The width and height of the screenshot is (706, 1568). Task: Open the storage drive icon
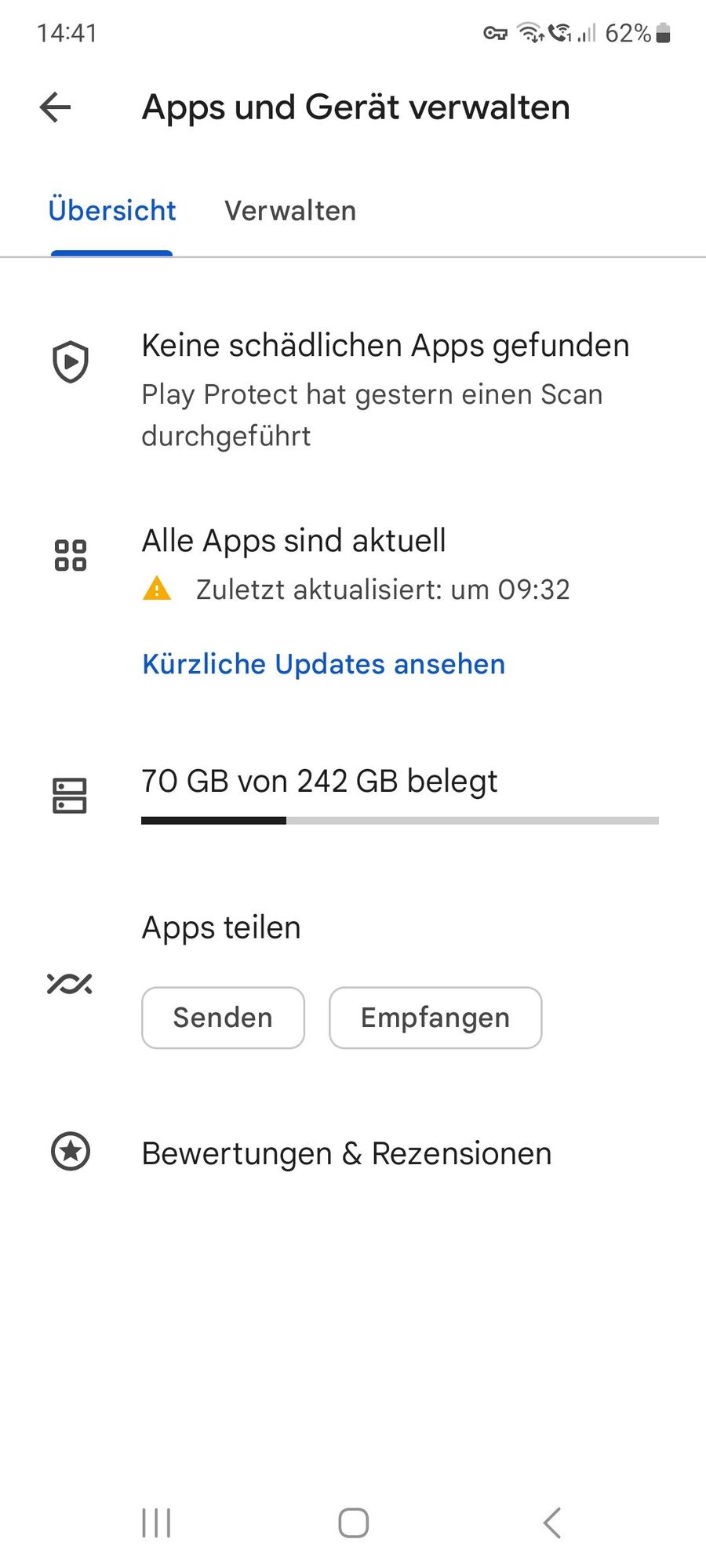[x=70, y=796]
